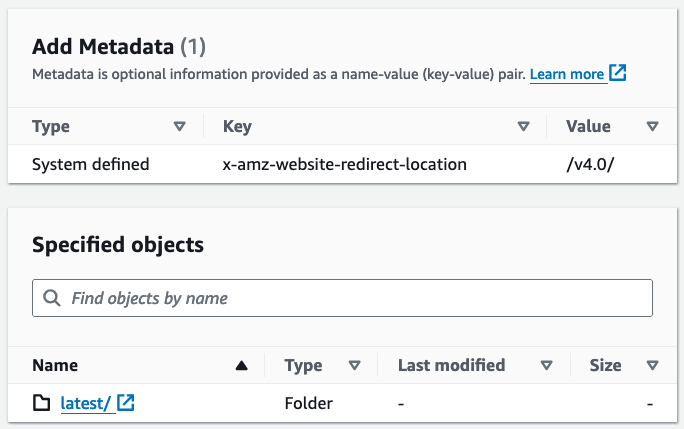
Task: Click the Size column header label
Action: (605, 365)
